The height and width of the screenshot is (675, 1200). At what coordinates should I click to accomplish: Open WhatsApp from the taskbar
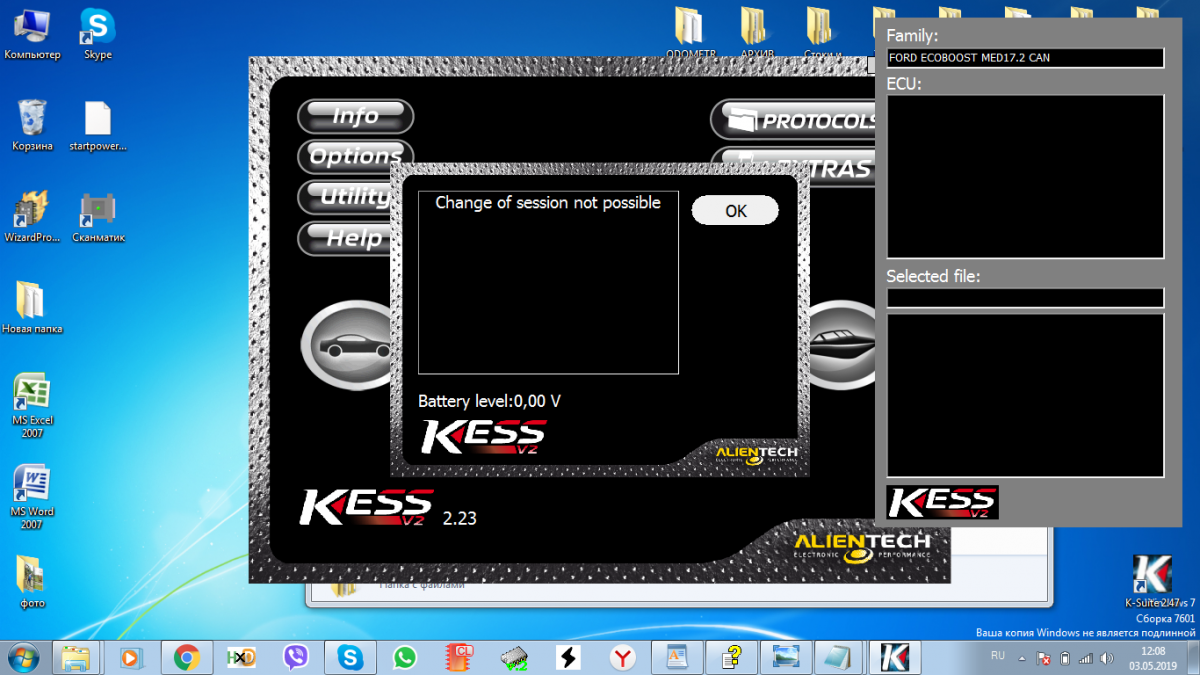(x=405, y=657)
